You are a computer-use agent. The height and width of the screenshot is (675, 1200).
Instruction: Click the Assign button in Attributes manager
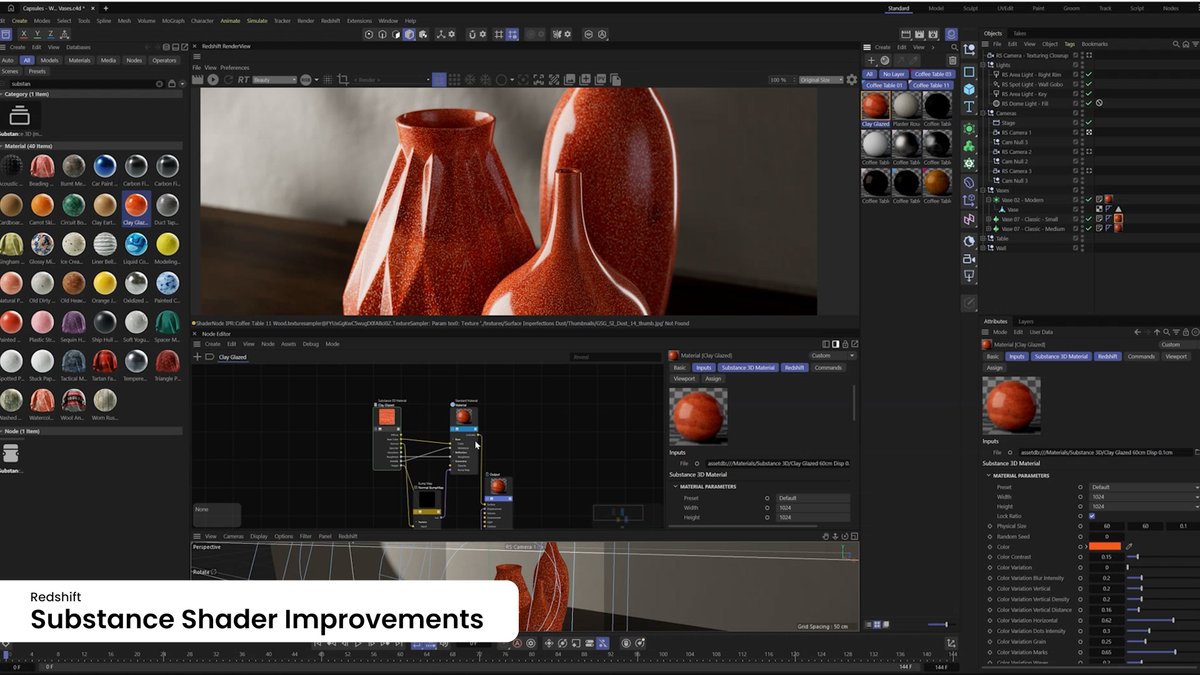(995, 368)
